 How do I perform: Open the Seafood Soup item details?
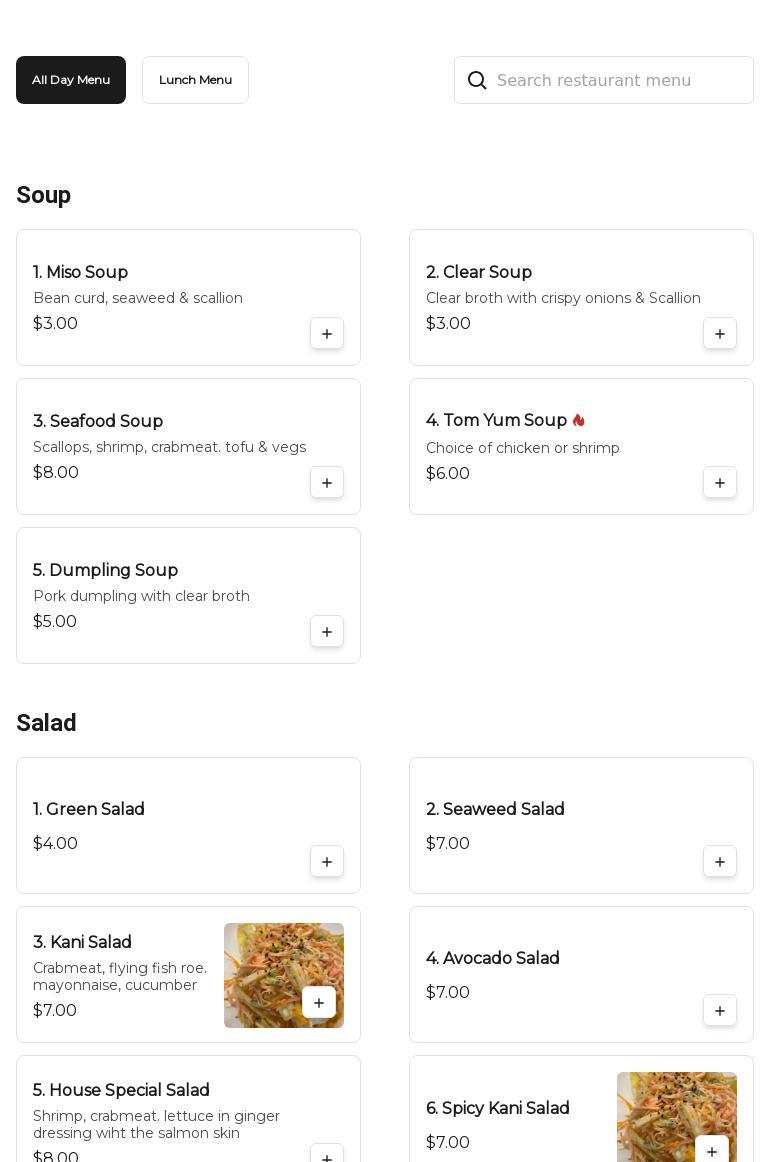(98, 422)
